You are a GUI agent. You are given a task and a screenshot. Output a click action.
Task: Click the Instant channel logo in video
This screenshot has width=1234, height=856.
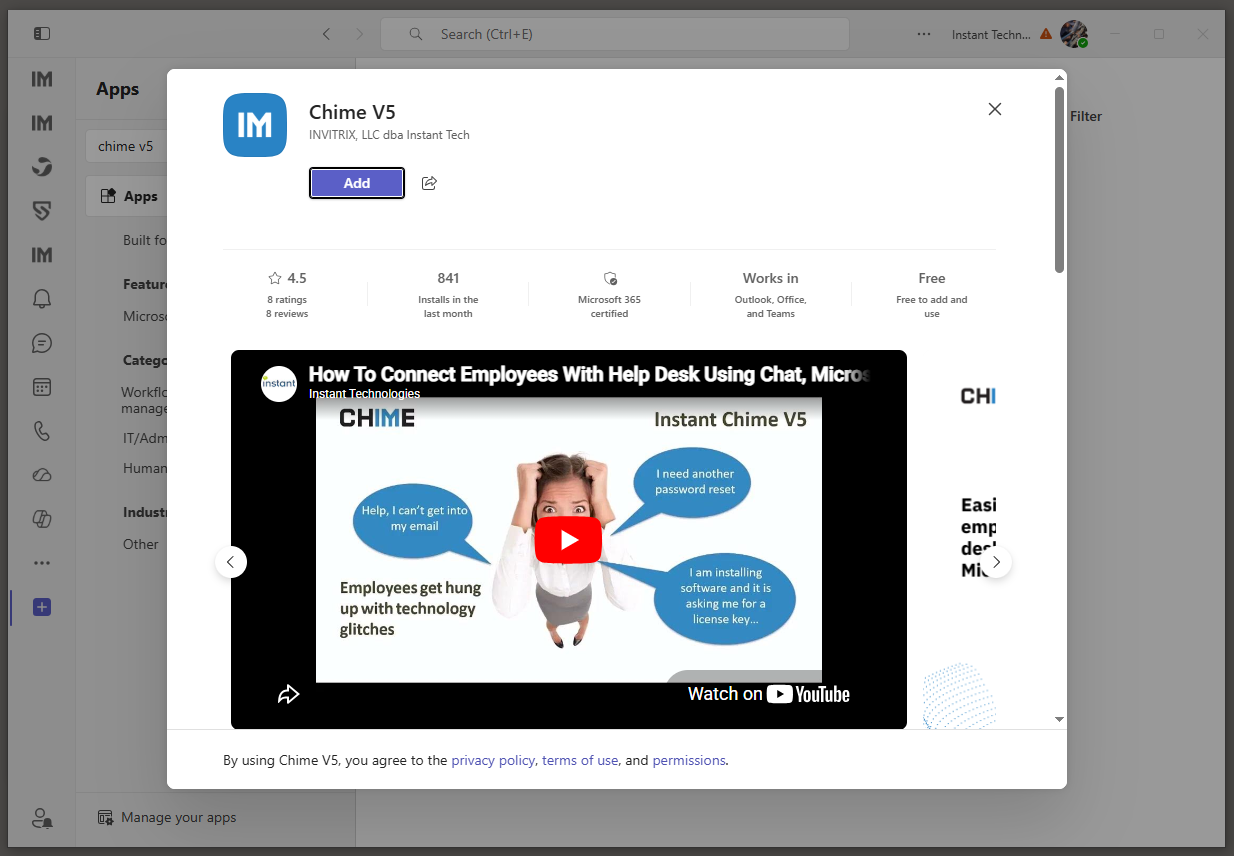pyautogui.click(x=279, y=384)
